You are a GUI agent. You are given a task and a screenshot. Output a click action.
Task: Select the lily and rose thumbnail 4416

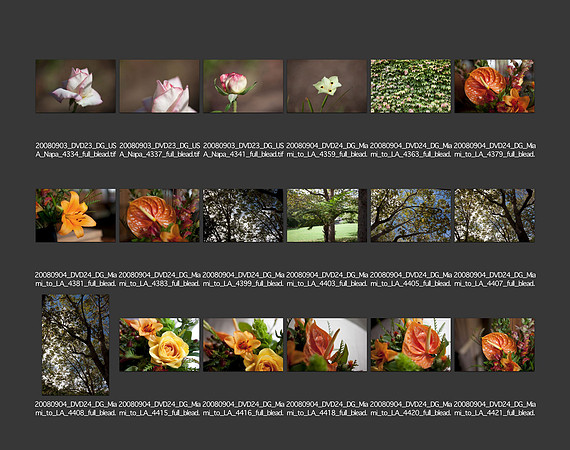pyautogui.click(x=243, y=345)
